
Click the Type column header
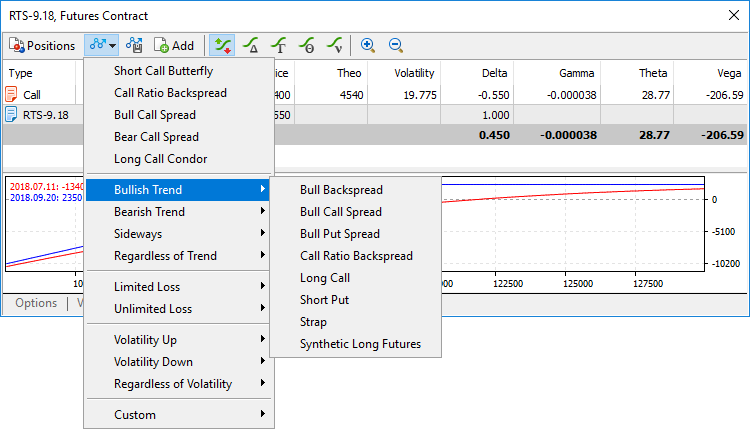coord(21,73)
